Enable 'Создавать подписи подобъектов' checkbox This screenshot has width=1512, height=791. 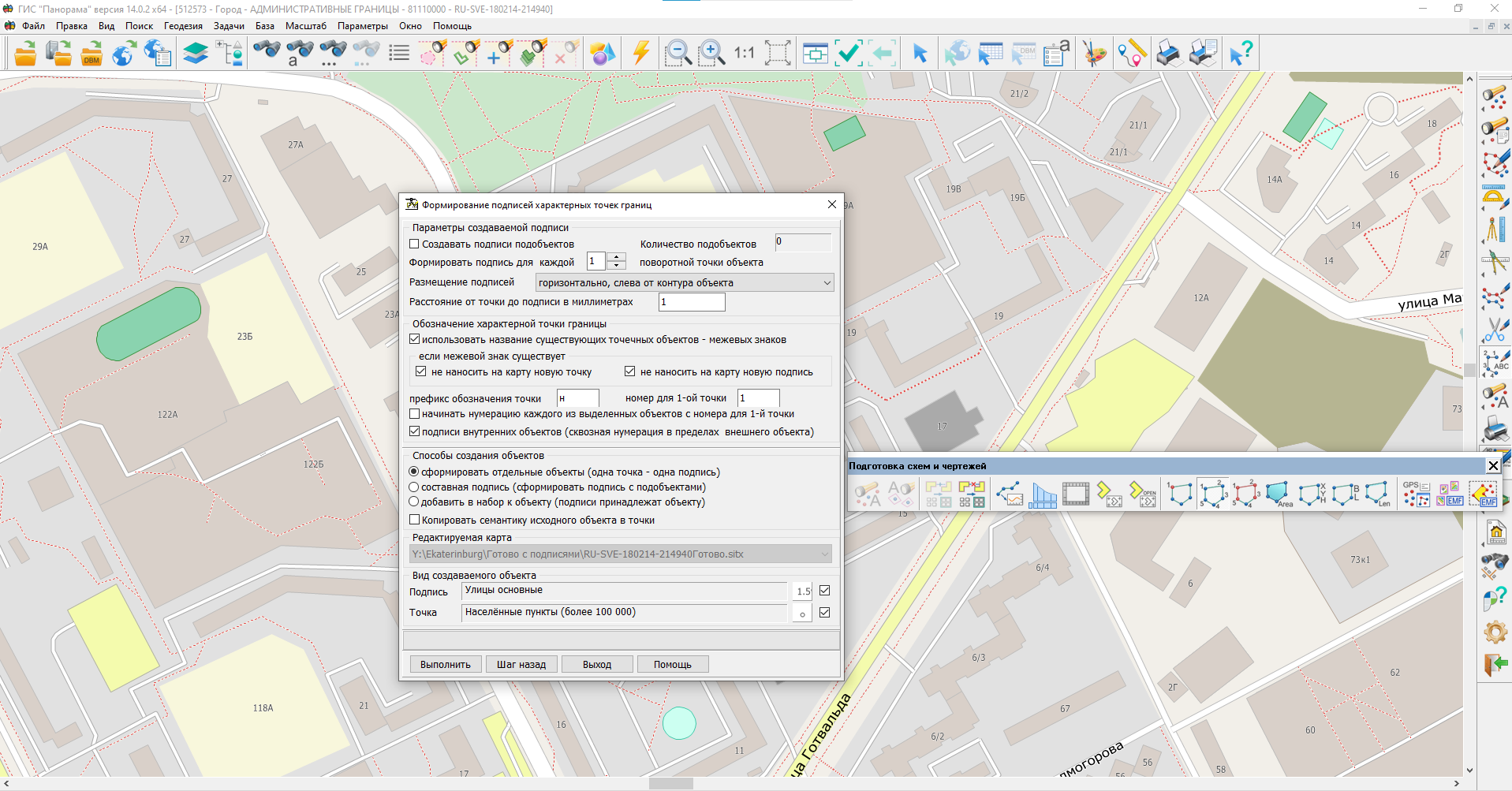[414, 244]
